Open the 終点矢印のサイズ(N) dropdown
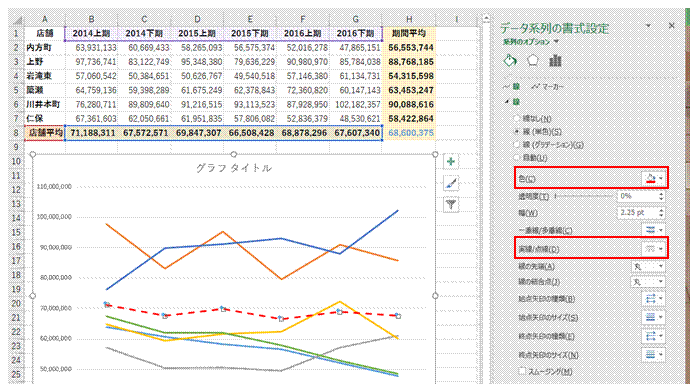Viewport: 698px width, 390px height. coord(654,355)
